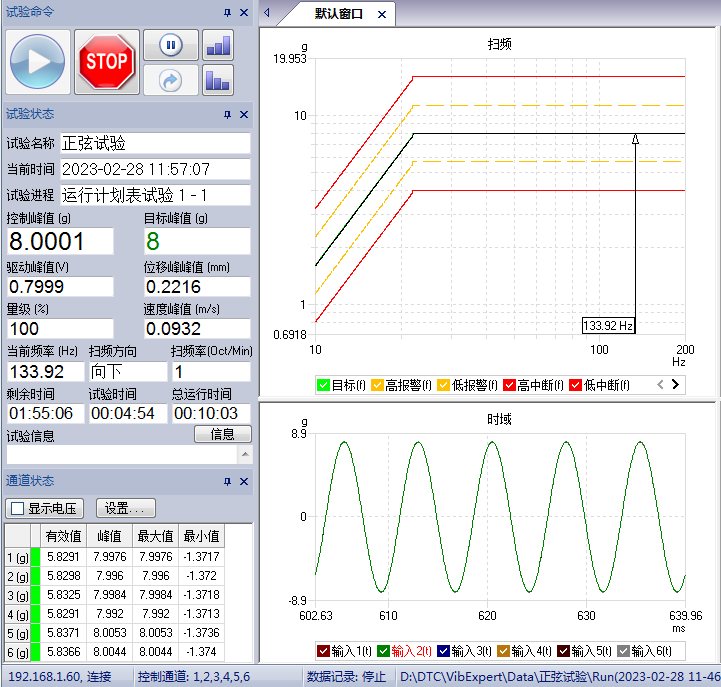Click the 试验时间 value 00:04:54
This screenshot has height=687, width=721.
pos(128,413)
